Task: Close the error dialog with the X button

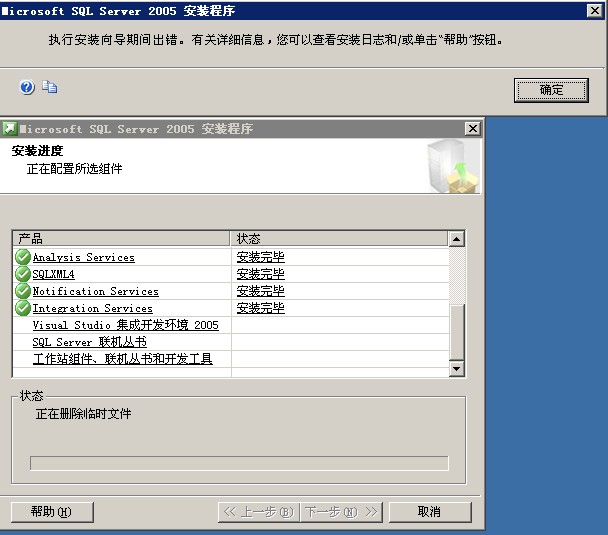Action: coord(594,10)
